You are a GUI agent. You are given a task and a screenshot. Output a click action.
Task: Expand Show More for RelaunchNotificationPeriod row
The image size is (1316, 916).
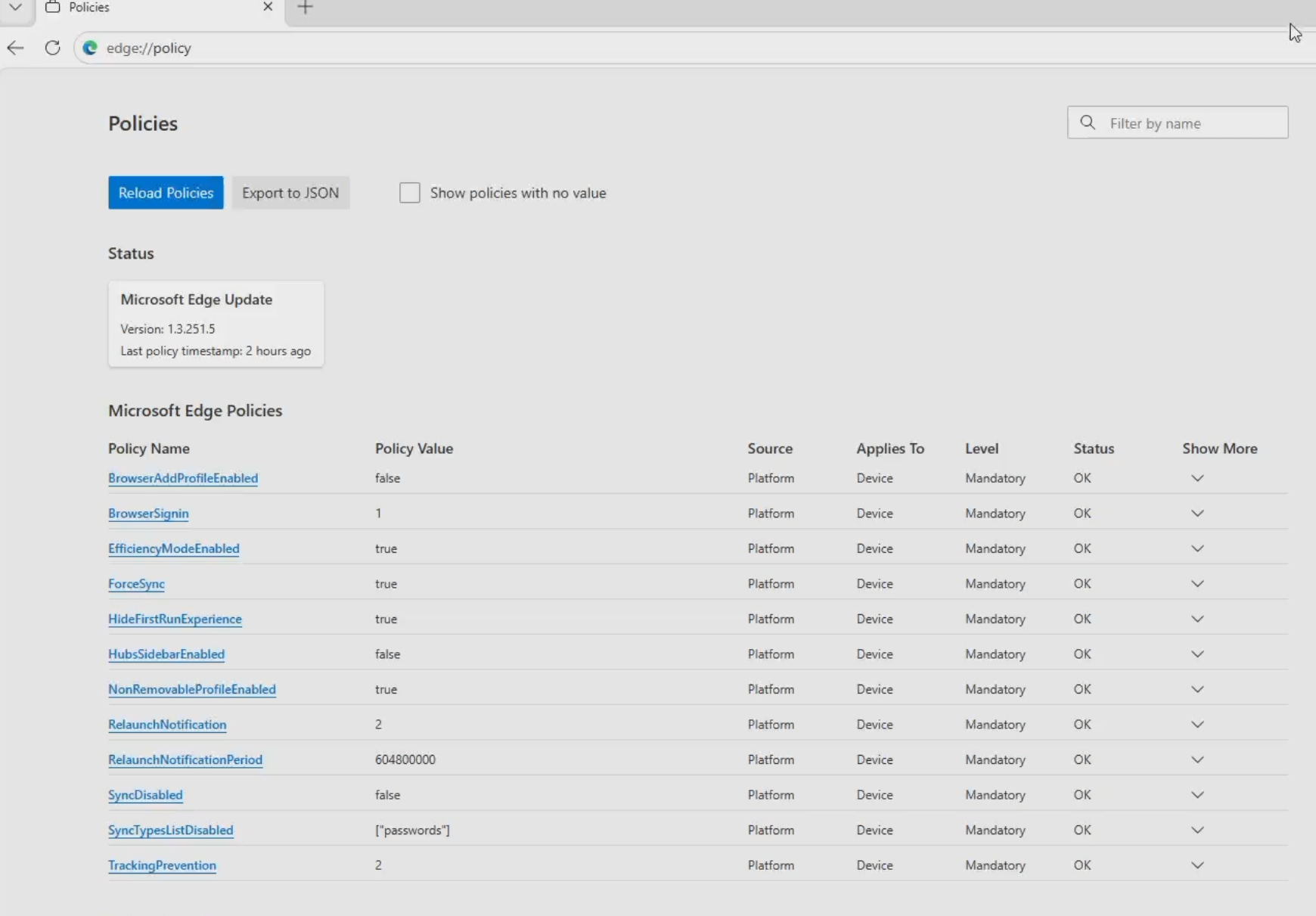[1197, 759]
